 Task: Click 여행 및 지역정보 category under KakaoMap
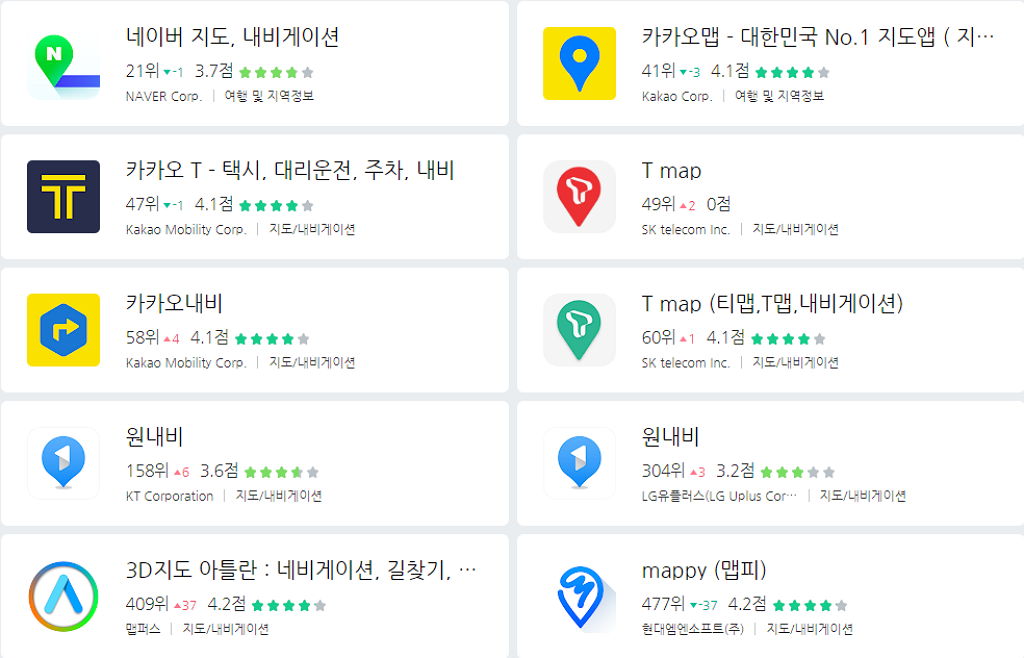[779, 97]
